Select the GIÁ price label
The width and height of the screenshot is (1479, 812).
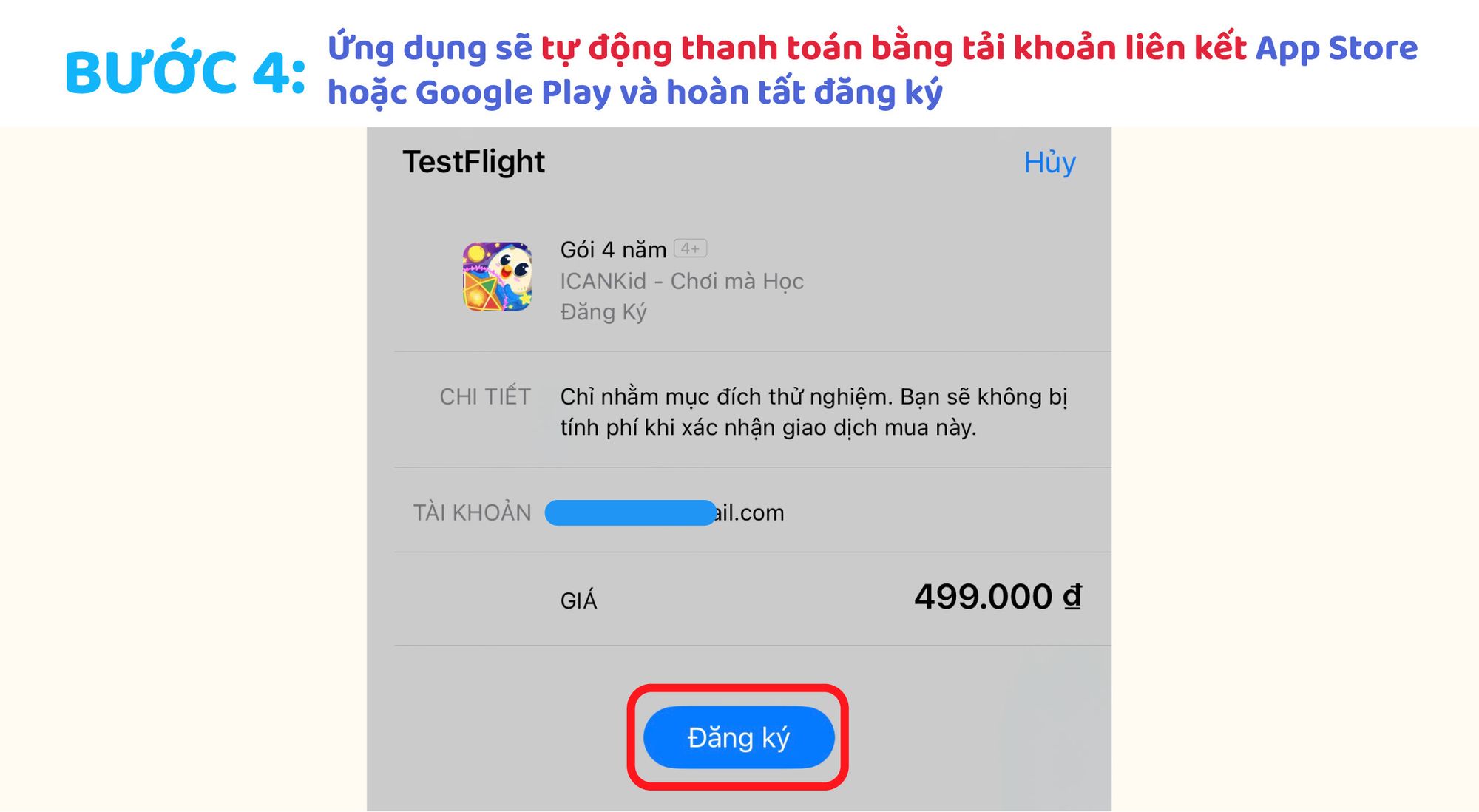(x=578, y=600)
